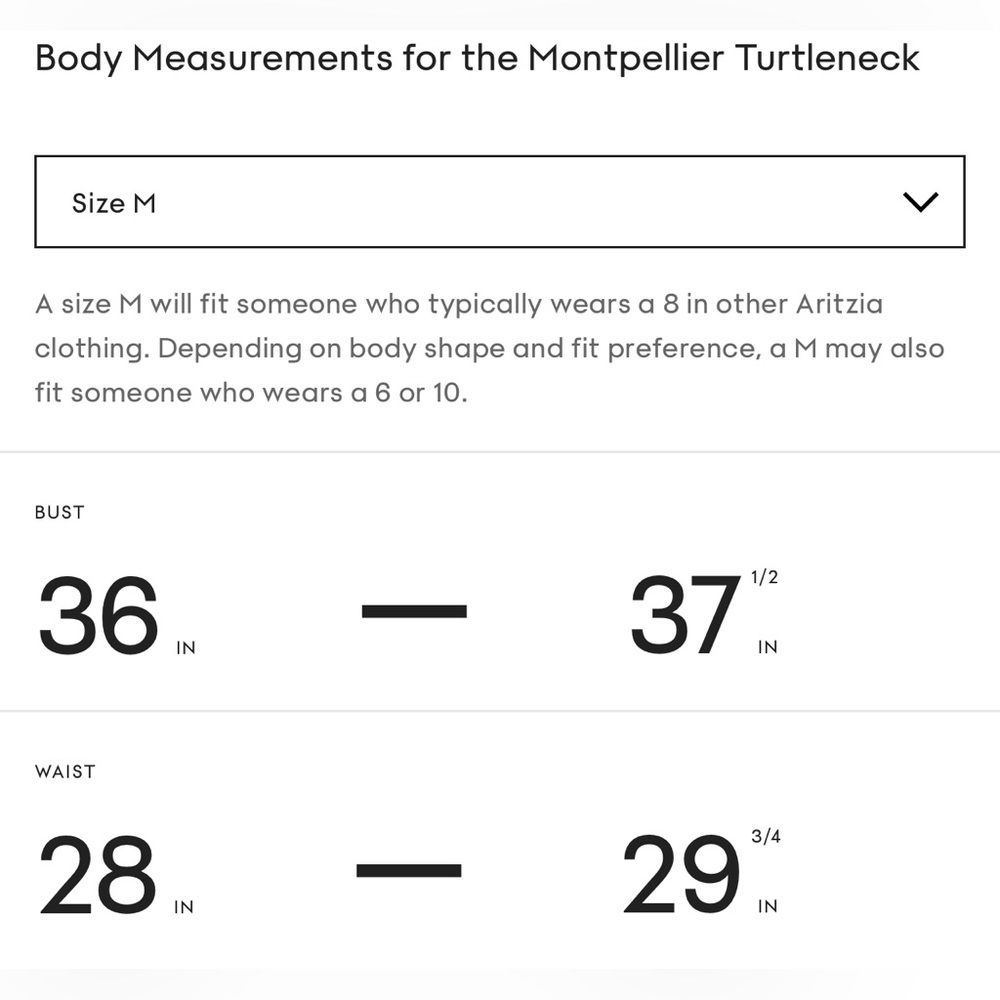Viewport: 1000px width, 1000px height.
Task: Select the WAIST section label
Action: click(x=65, y=771)
